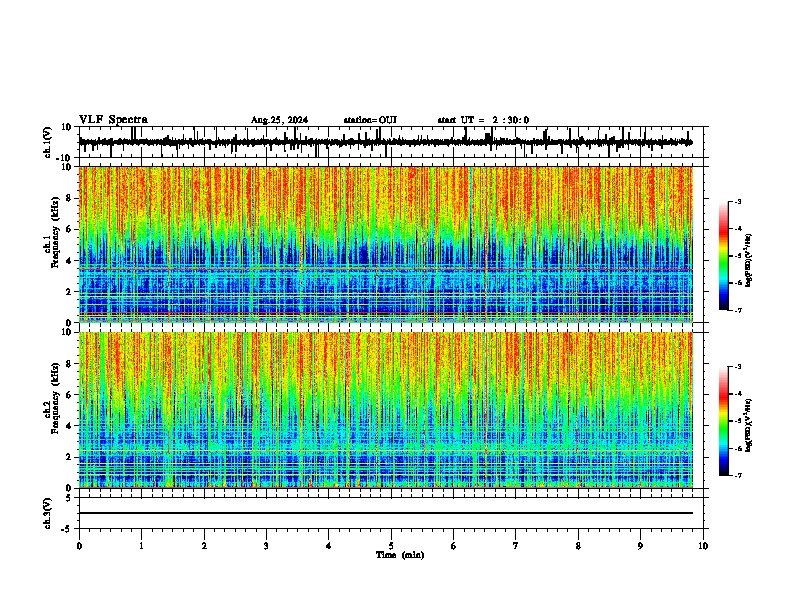Click time axis tick label "5"
This screenshot has height=612, width=792.
[x=391, y=545]
